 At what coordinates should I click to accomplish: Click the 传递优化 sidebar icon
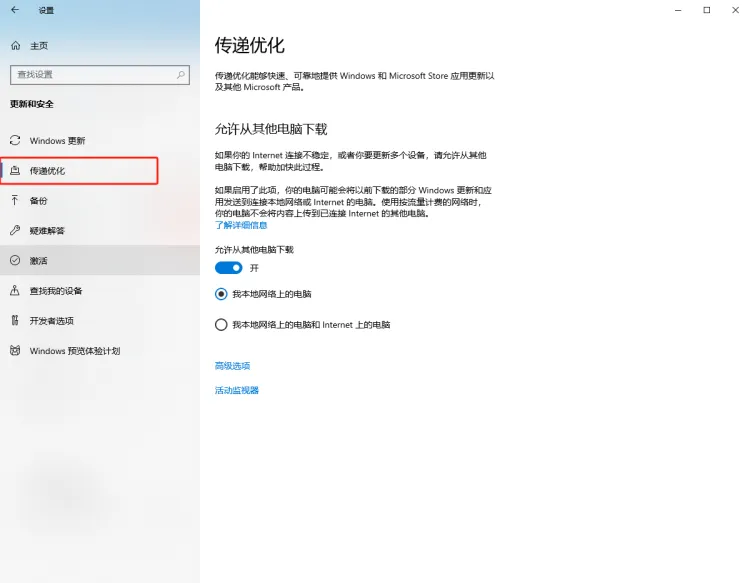(15, 170)
